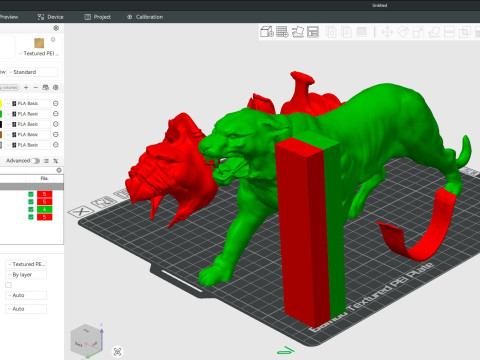
Task: Click the Add plate toolbar icon
Action: 282,32
